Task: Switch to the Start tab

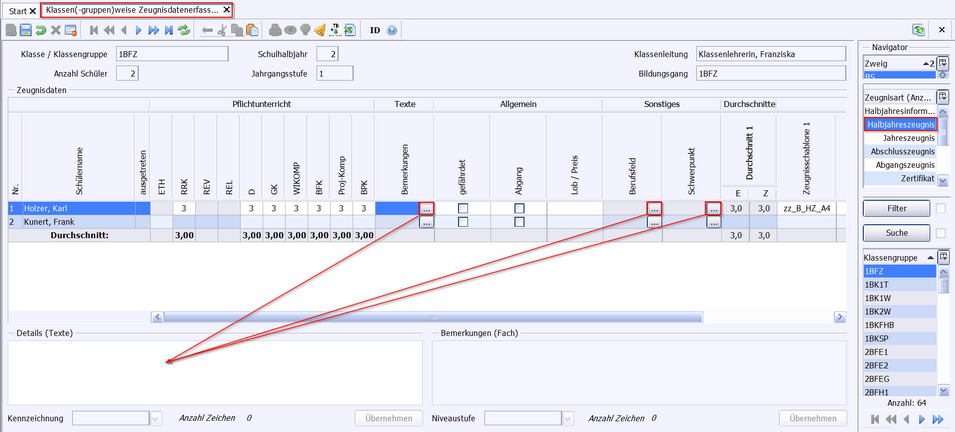Action: [x=18, y=9]
